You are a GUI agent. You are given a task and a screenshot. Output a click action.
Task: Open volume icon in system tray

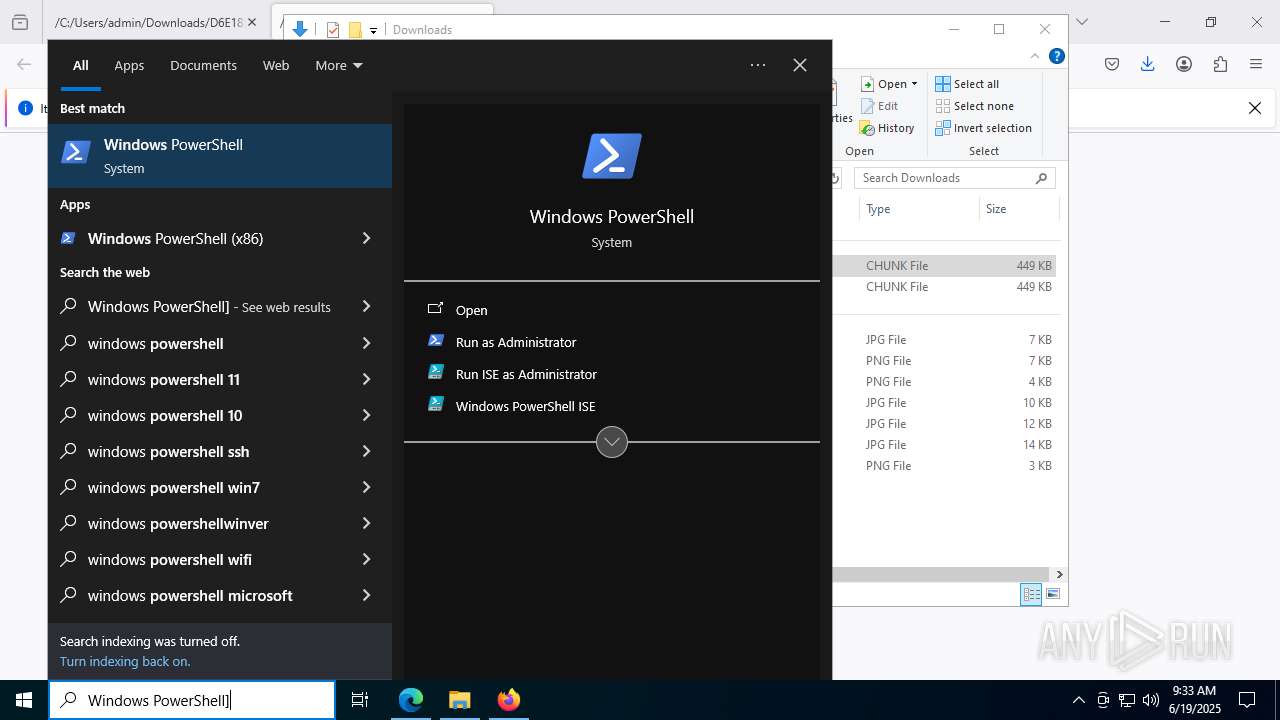pos(1151,700)
